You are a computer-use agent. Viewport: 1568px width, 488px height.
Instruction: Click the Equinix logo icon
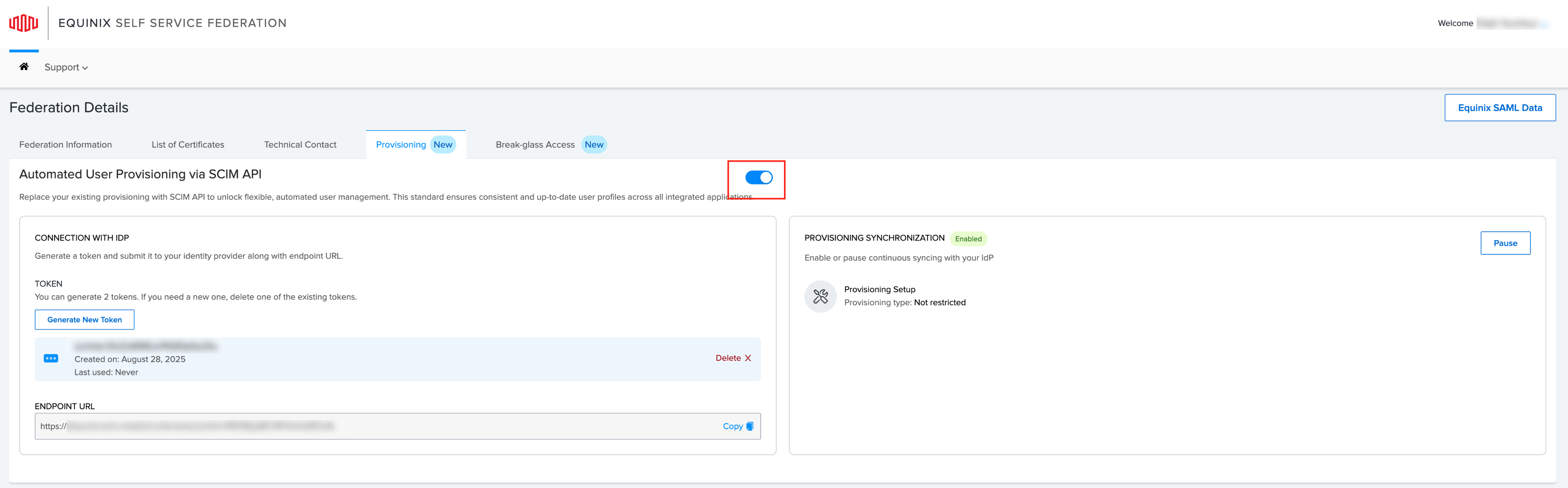pyautogui.click(x=24, y=23)
